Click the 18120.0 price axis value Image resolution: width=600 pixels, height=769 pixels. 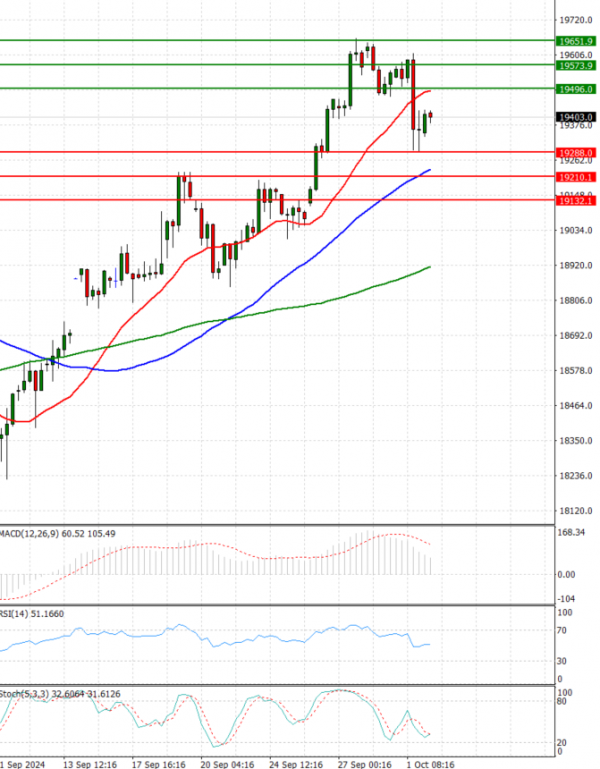575,511
